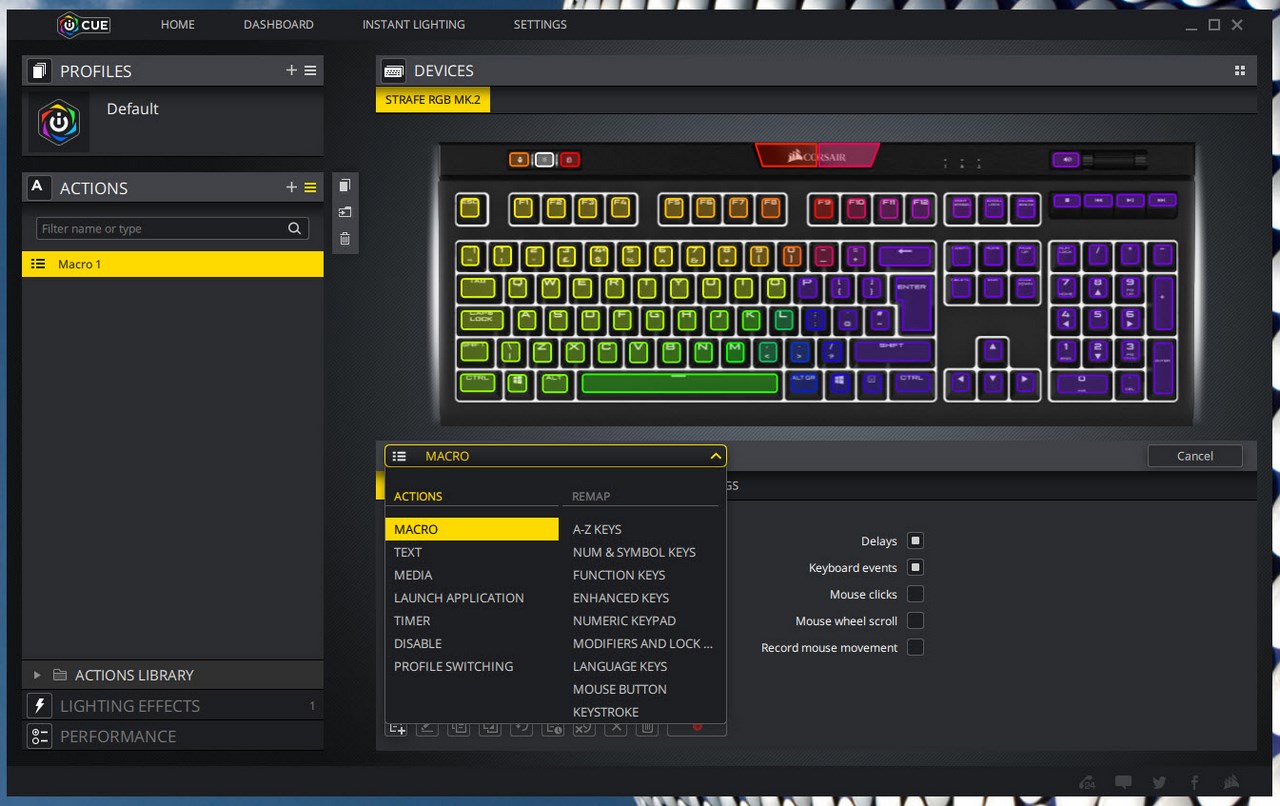Image resolution: width=1280 pixels, height=806 pixels.
Task: Select ENHANCED KEYS remap option
Action: pos(621,598)
